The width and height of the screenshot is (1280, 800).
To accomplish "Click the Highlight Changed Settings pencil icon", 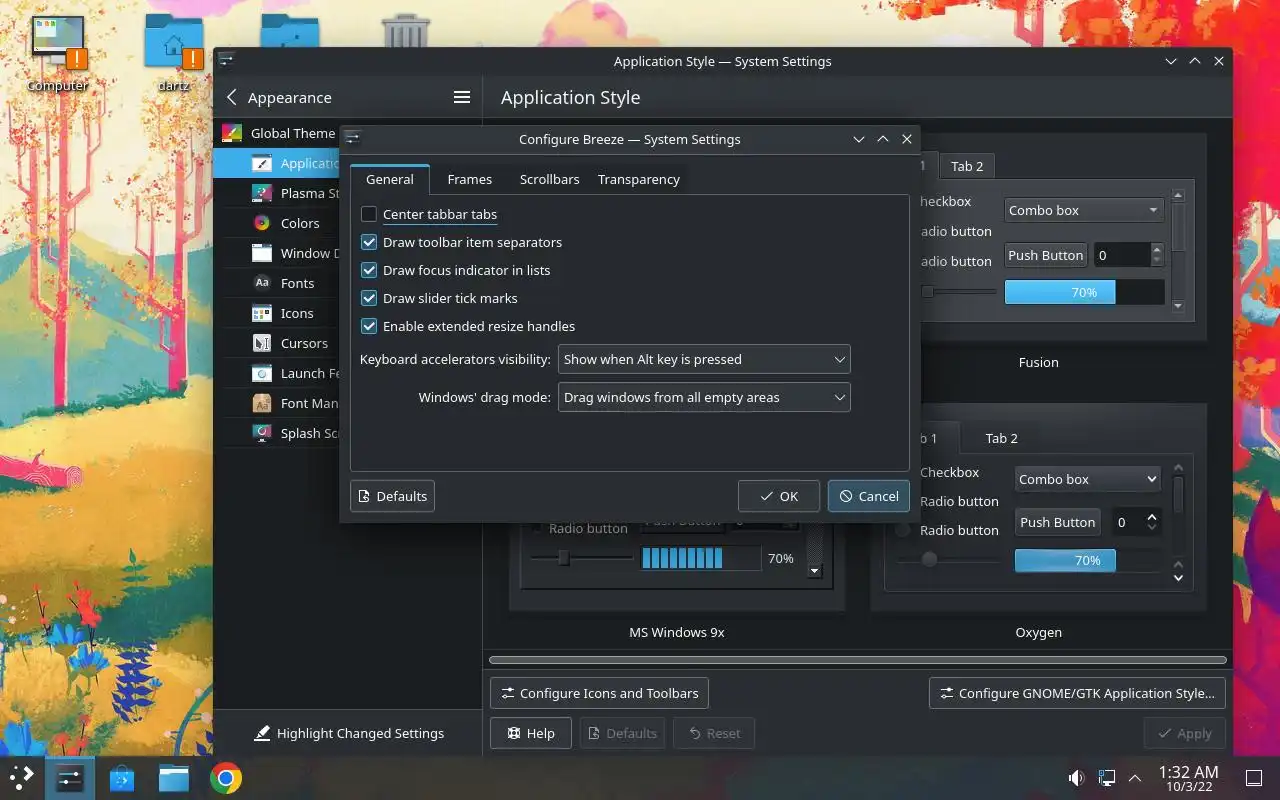I will click(x=262, y=733).
